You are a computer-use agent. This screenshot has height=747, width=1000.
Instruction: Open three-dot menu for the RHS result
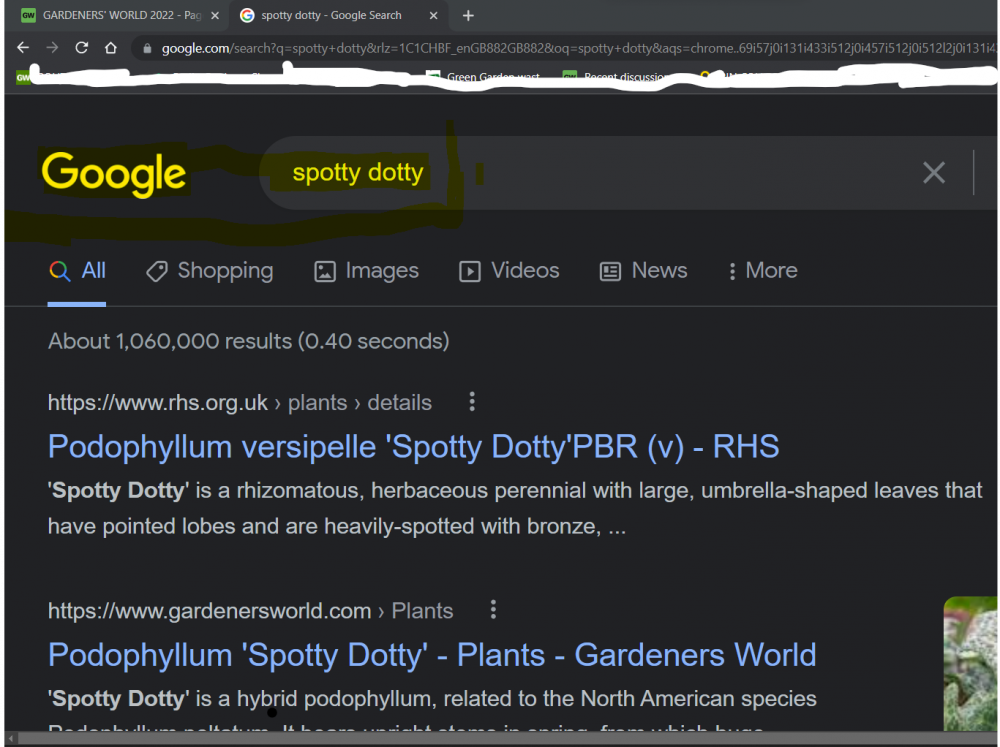[x=472, y=402]
